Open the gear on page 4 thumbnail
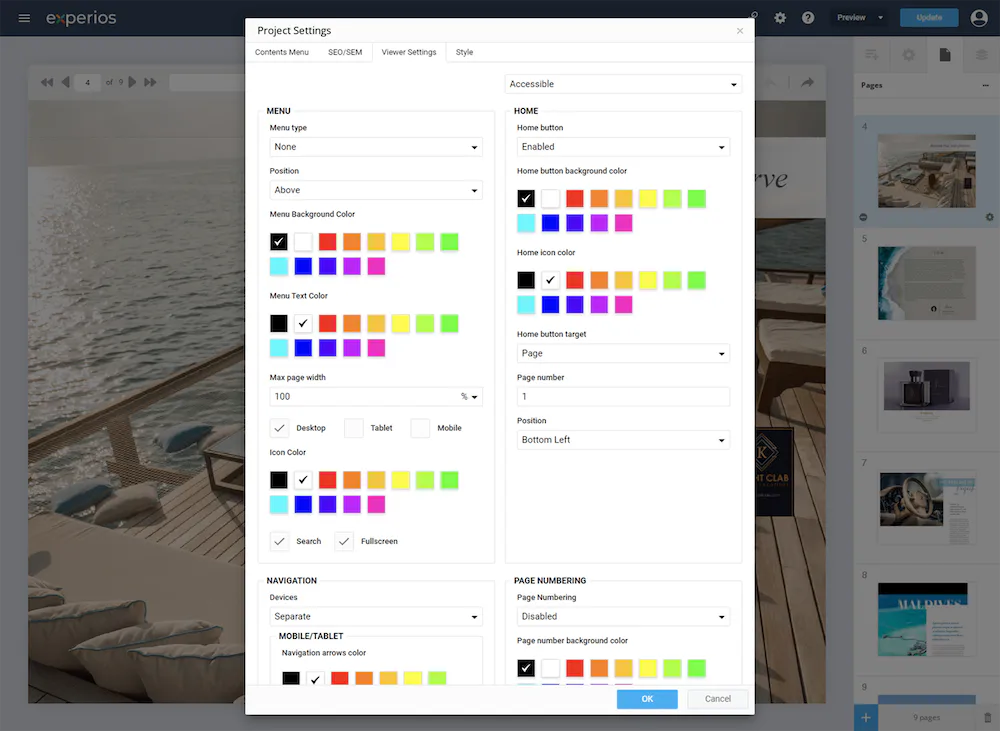Screen dimensions: 1000x731 [x=989, y=218]
